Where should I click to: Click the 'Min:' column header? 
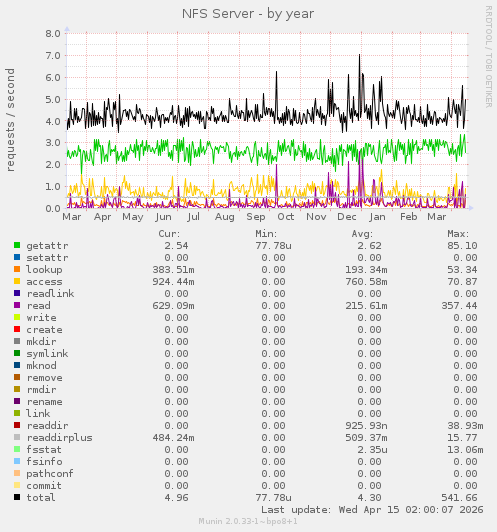click(266, 234)
